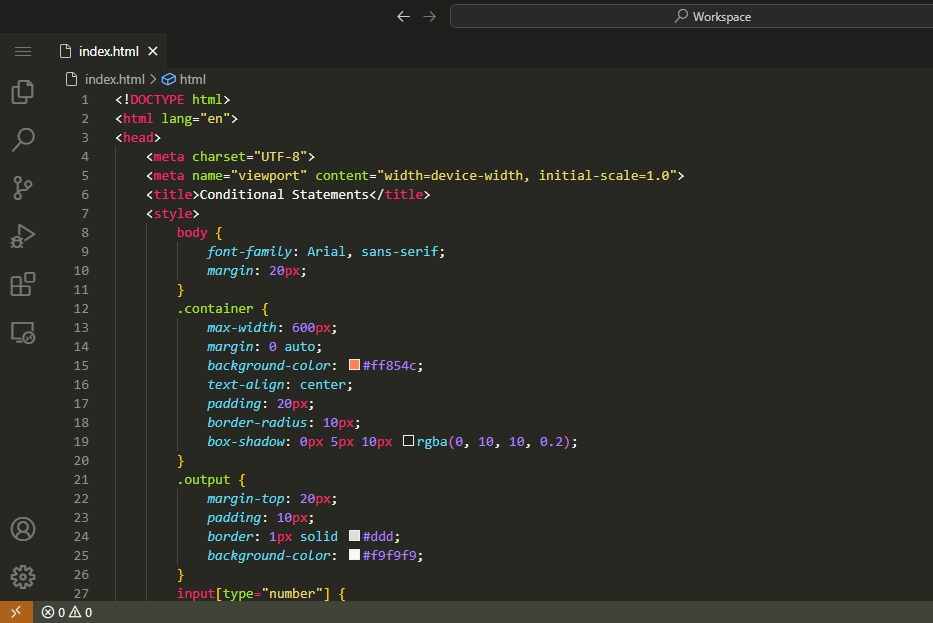This screenshot has height=623, width=933.
Task: Expand index.html breadcrumb item
Action: click(113, 79)
